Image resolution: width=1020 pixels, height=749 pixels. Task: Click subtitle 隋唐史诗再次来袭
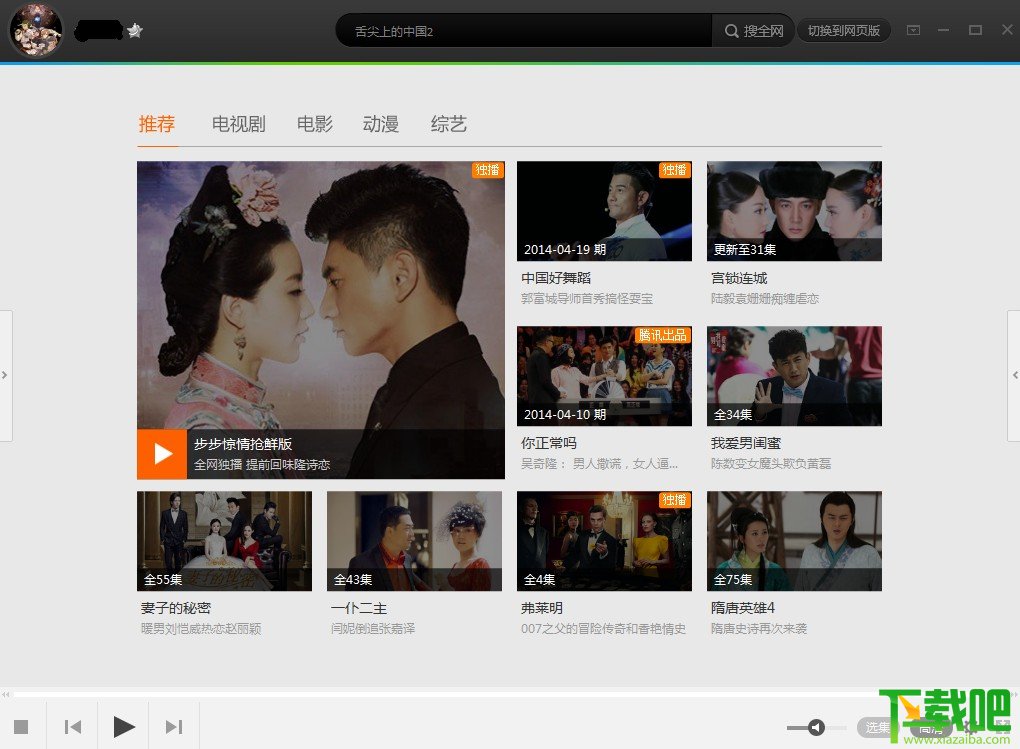[x=758, y=629]
